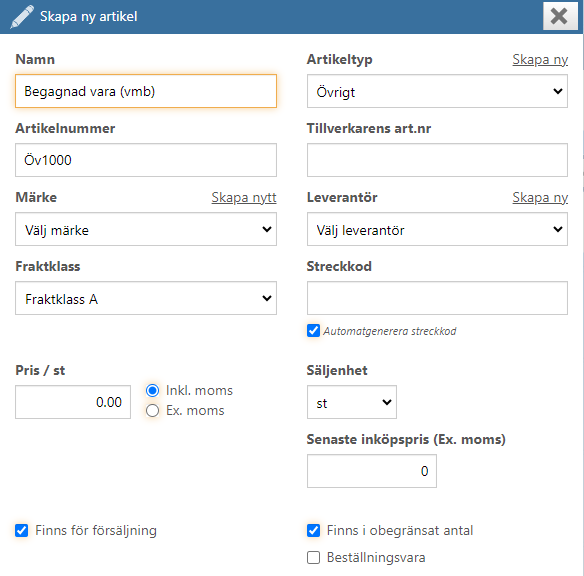Image resolution: width=584 pixels, height=576 pixels.
Task: Close the Skapa ny artikel dialog
Action: tap(560, 16)
